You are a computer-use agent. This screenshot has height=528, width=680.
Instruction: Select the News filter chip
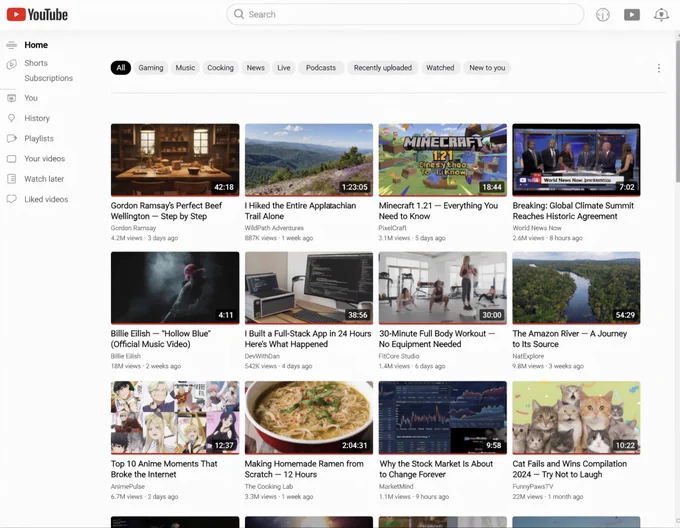tap(255, 68)
